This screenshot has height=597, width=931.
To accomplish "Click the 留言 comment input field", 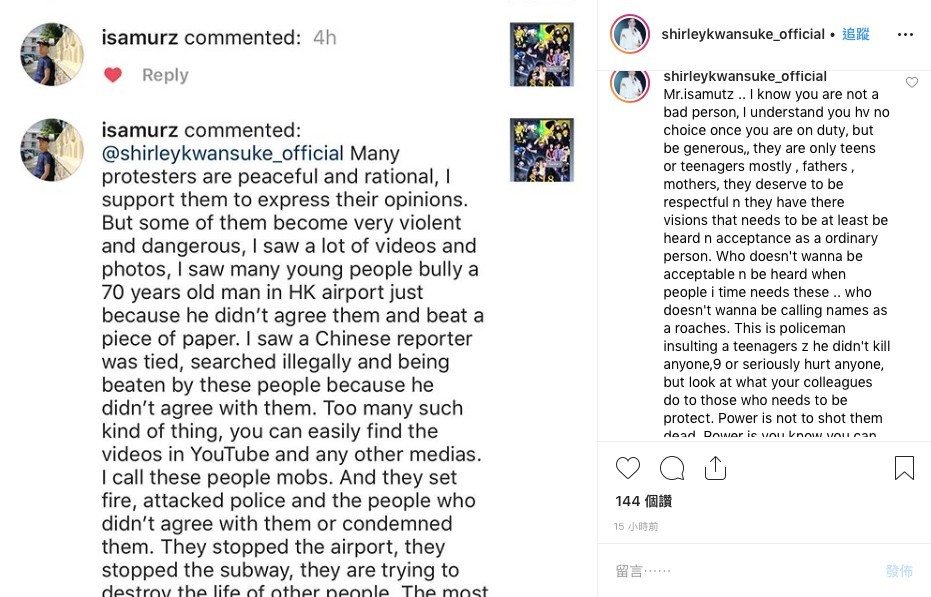I will point(740,571).
